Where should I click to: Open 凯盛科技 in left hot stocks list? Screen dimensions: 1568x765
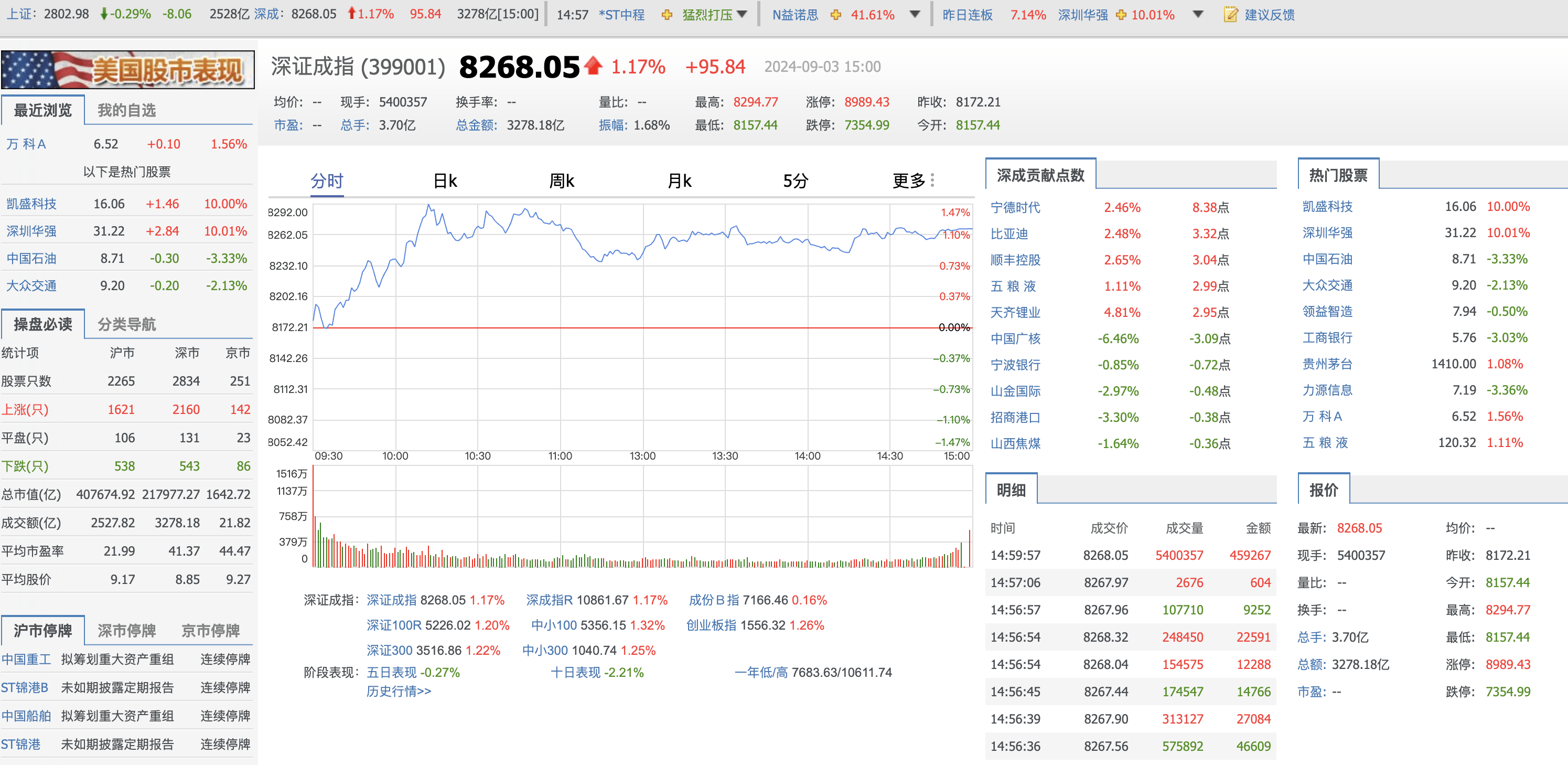(x=31, y=204)
